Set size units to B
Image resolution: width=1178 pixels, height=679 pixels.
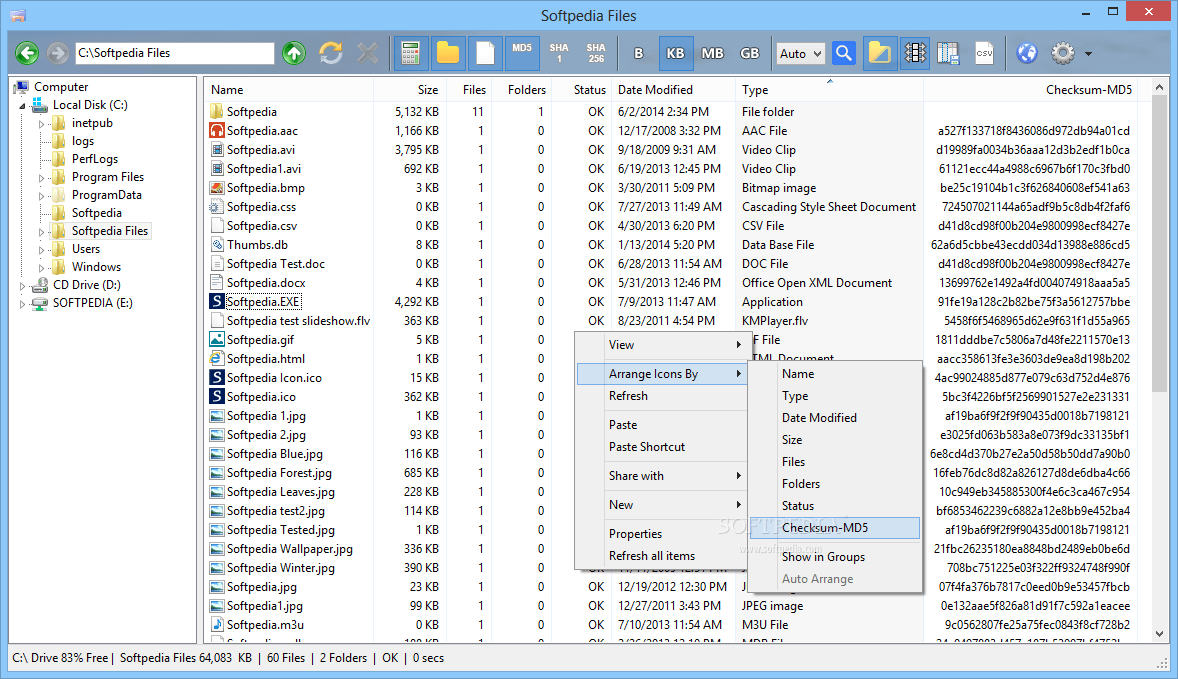639,53
